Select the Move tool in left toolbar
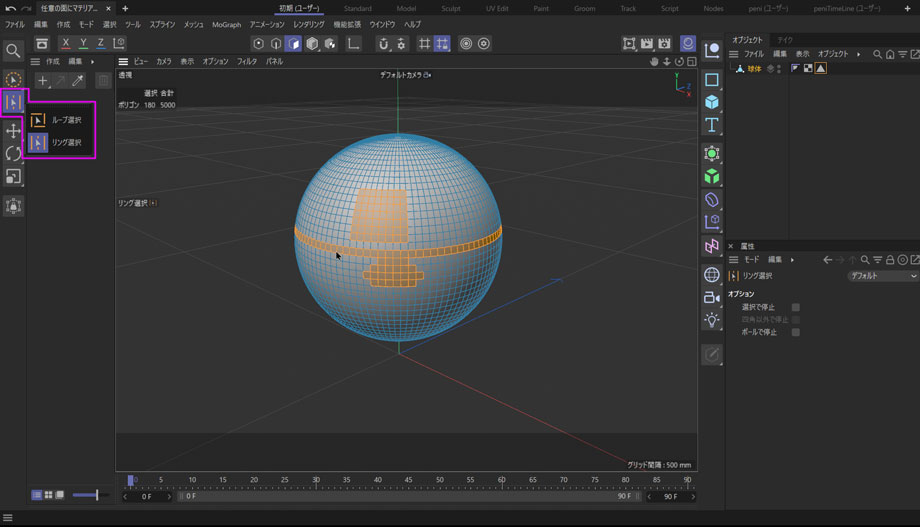 pyautogui.click(x=13, y=131)
